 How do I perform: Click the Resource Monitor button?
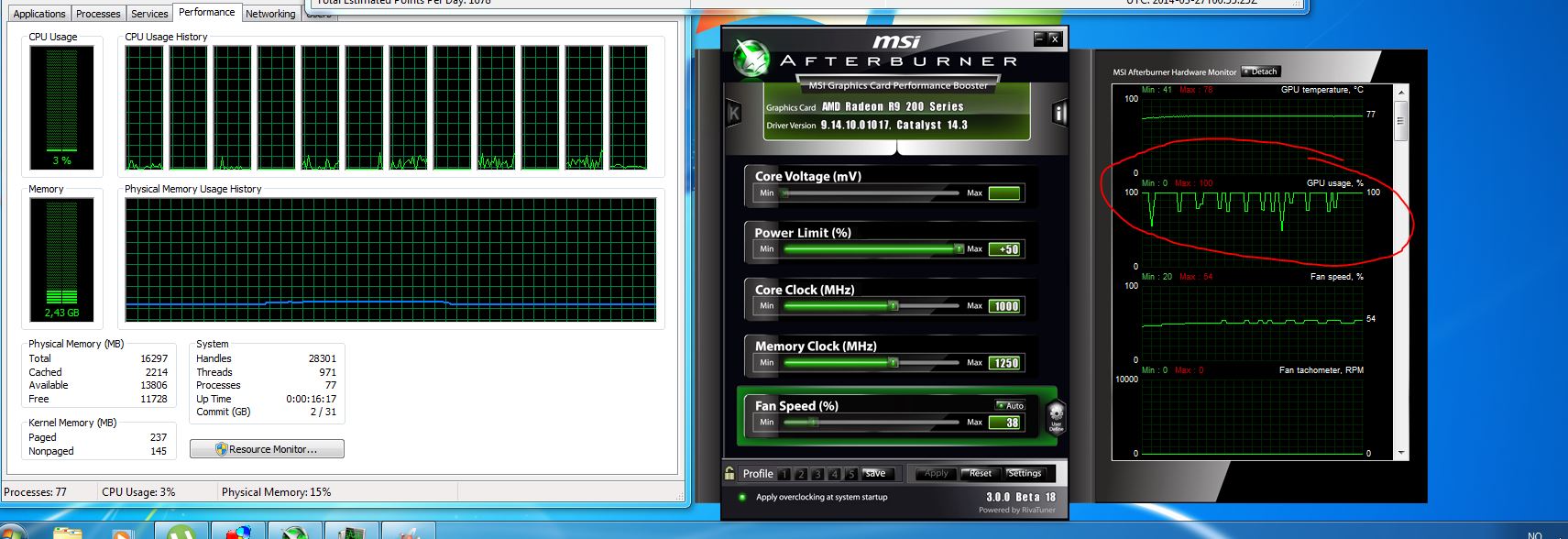[x=267, y=449]
